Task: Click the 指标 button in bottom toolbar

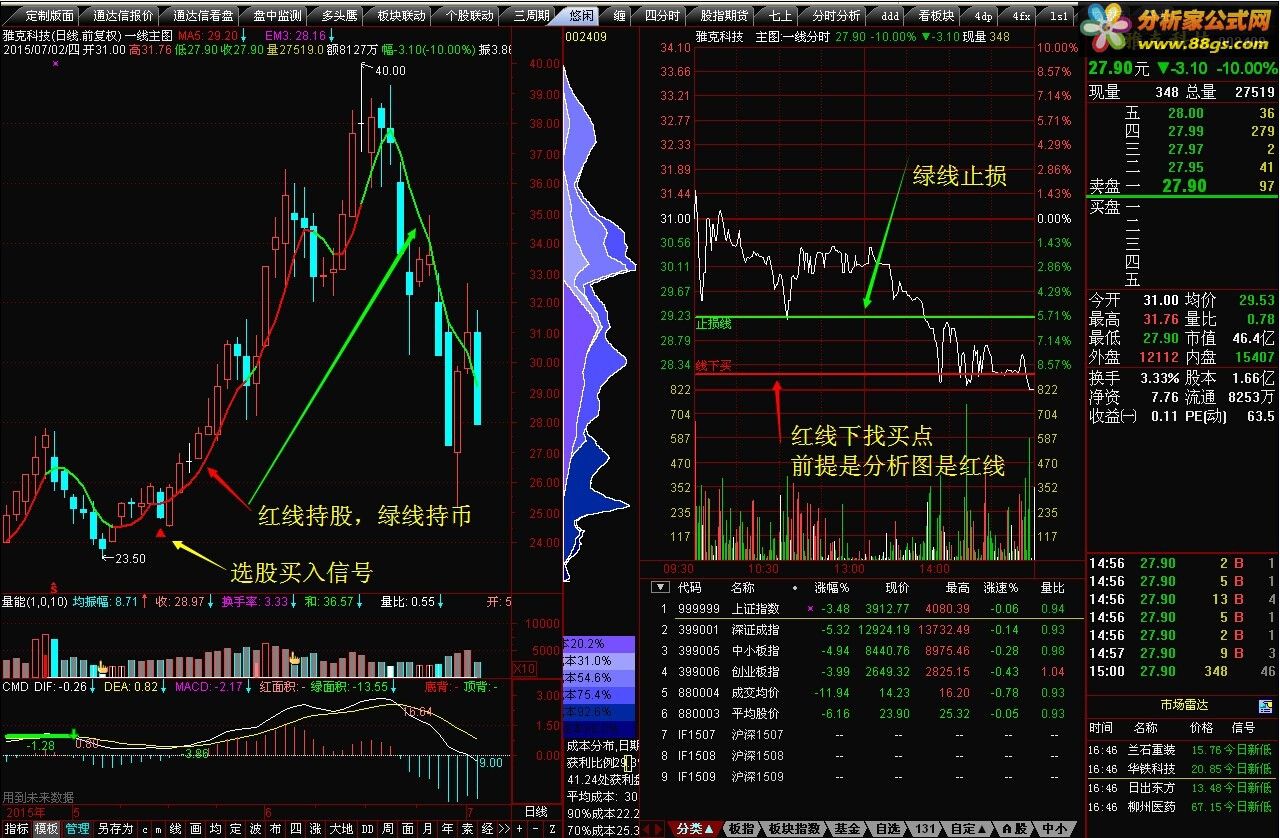Action: pos(16,829)
